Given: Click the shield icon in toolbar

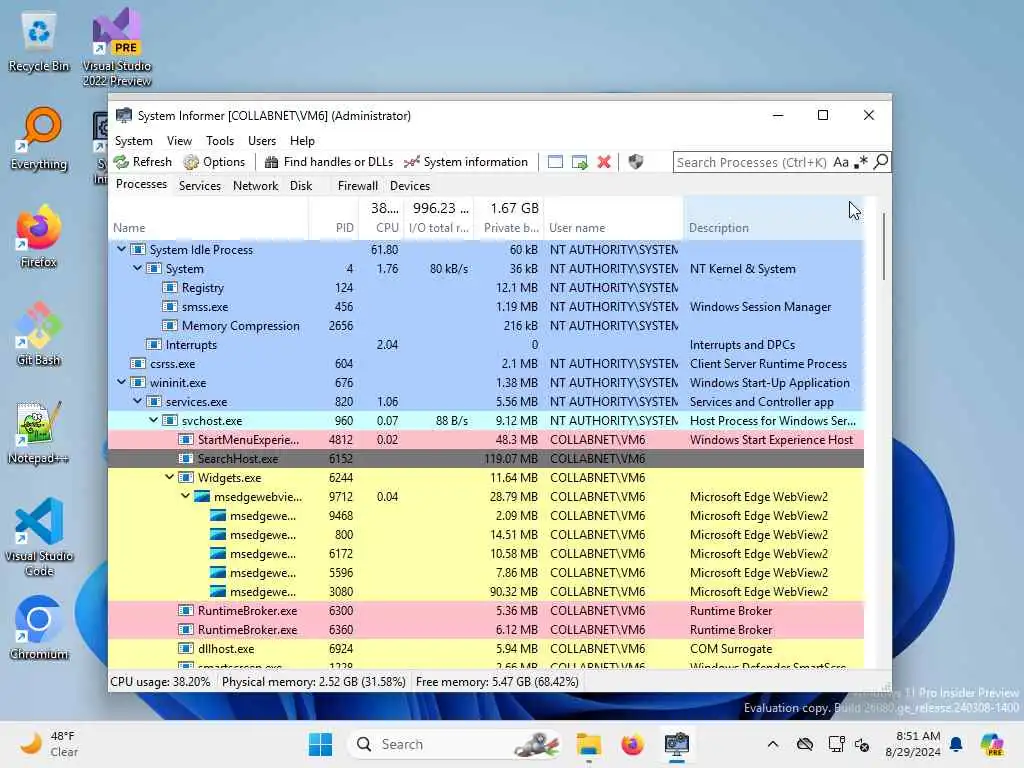Looking at the screenshot, I should tap(635, 162).
